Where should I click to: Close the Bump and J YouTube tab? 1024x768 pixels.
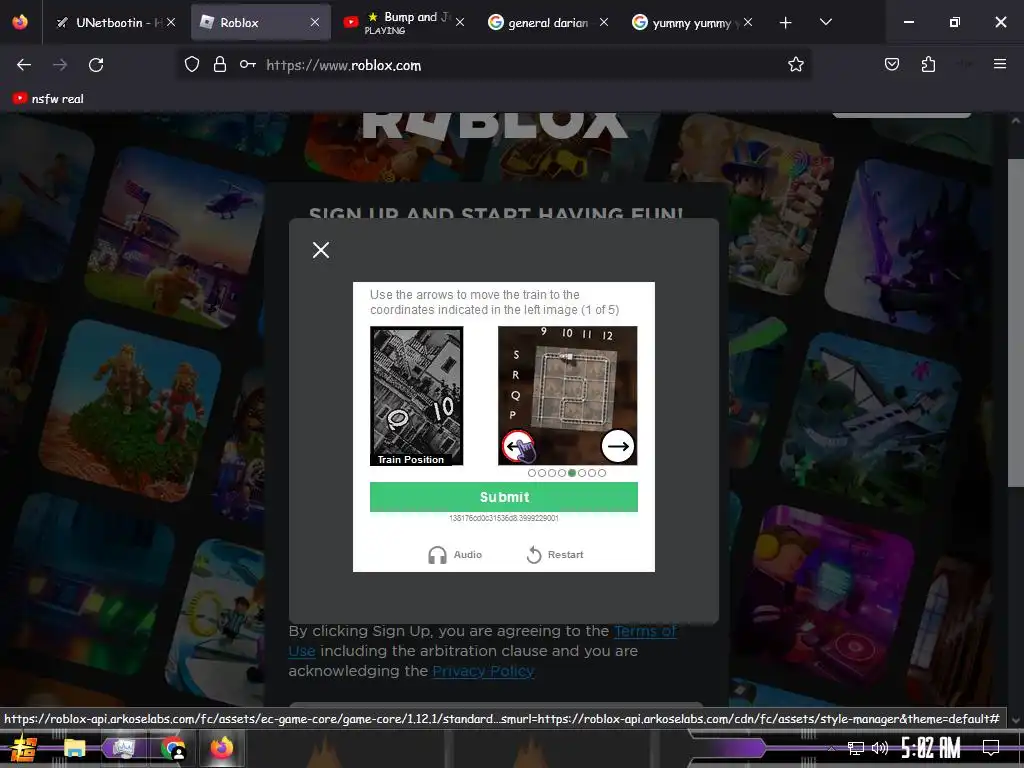pyautogui.click(x=460, y=22)
